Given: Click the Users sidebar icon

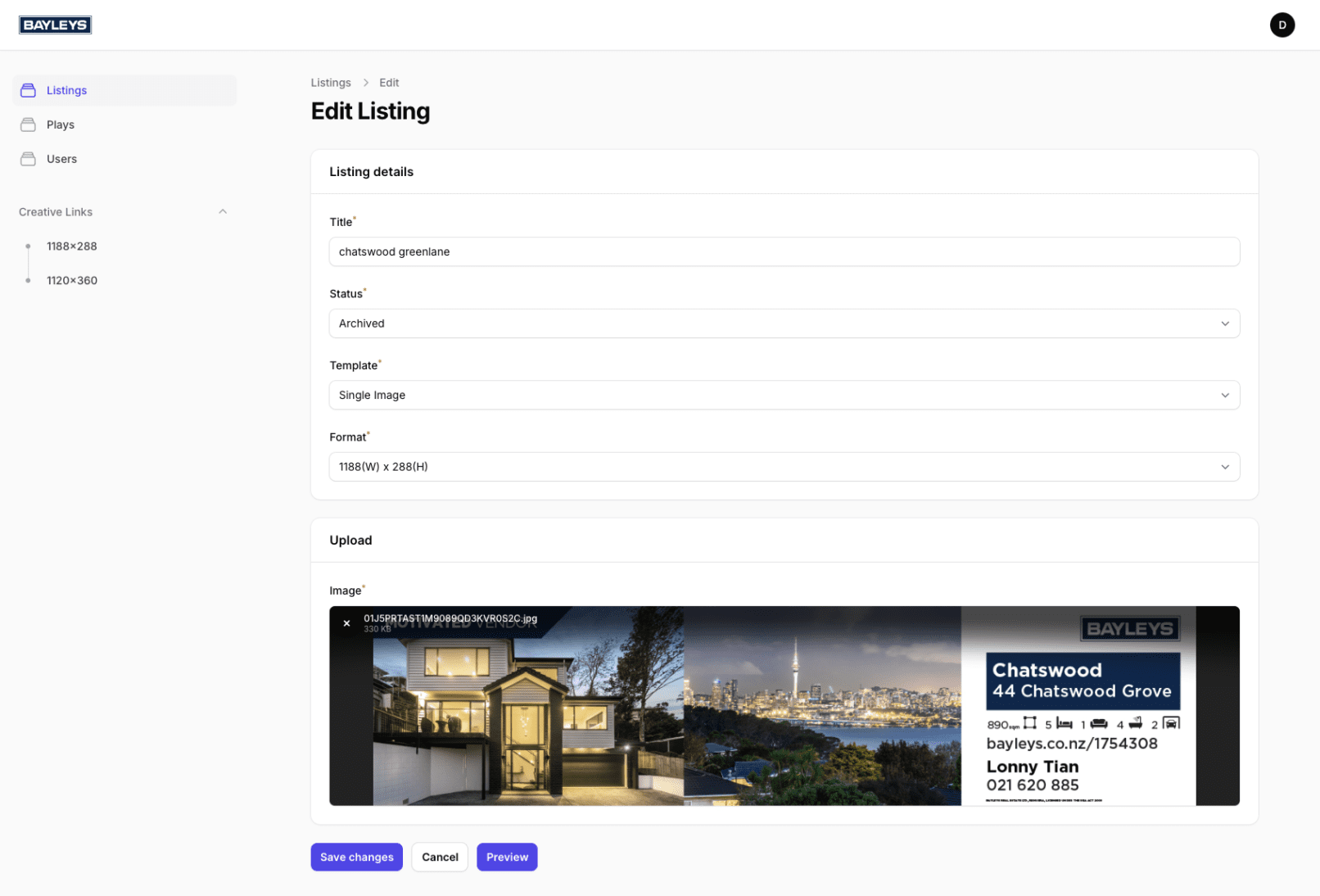Looking at the screenshot, I should [x=28, y=159].
